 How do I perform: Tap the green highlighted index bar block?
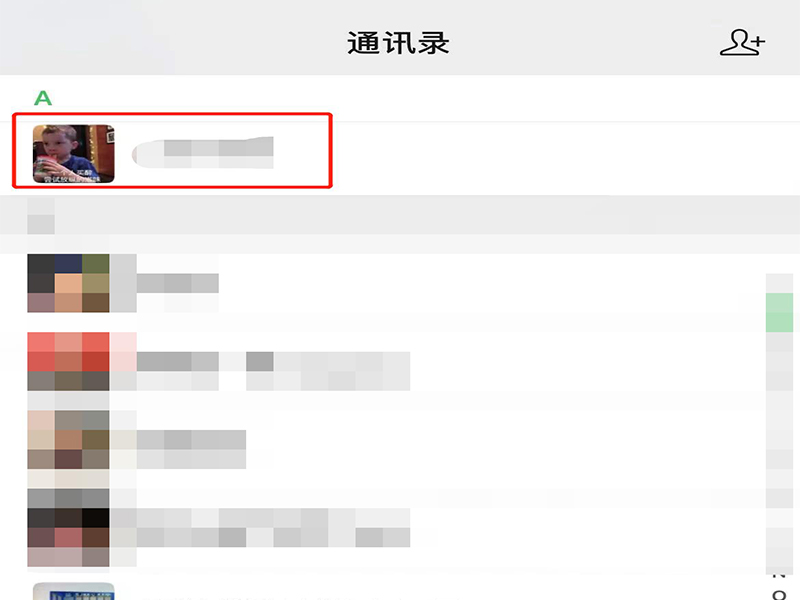(779, 312)
